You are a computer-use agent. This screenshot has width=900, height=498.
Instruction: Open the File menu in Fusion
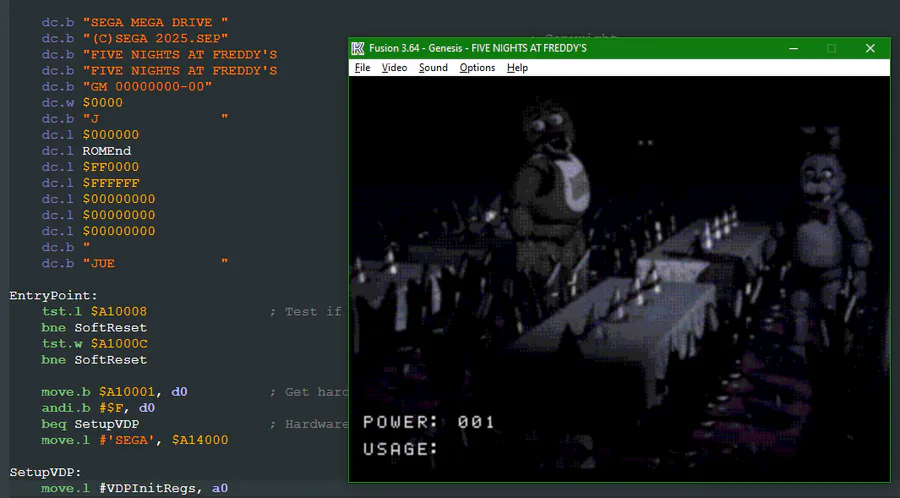[x=362, y=68]
